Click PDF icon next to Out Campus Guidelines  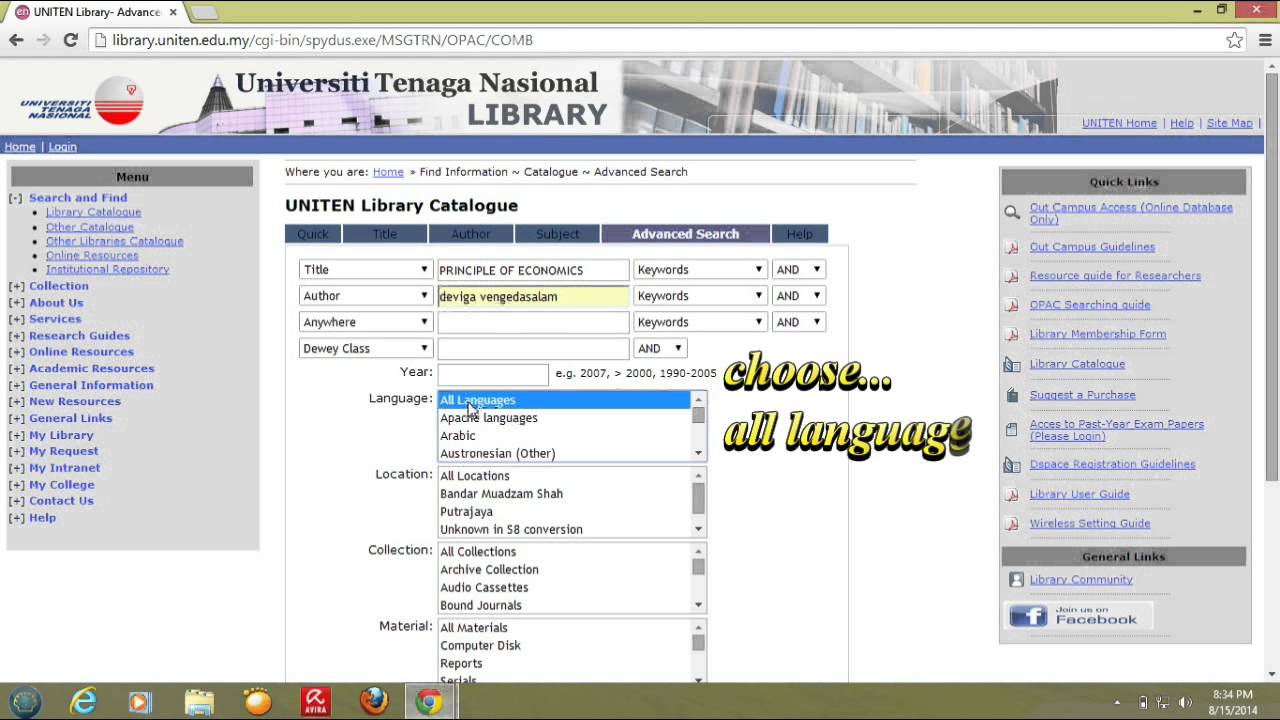1012,247
